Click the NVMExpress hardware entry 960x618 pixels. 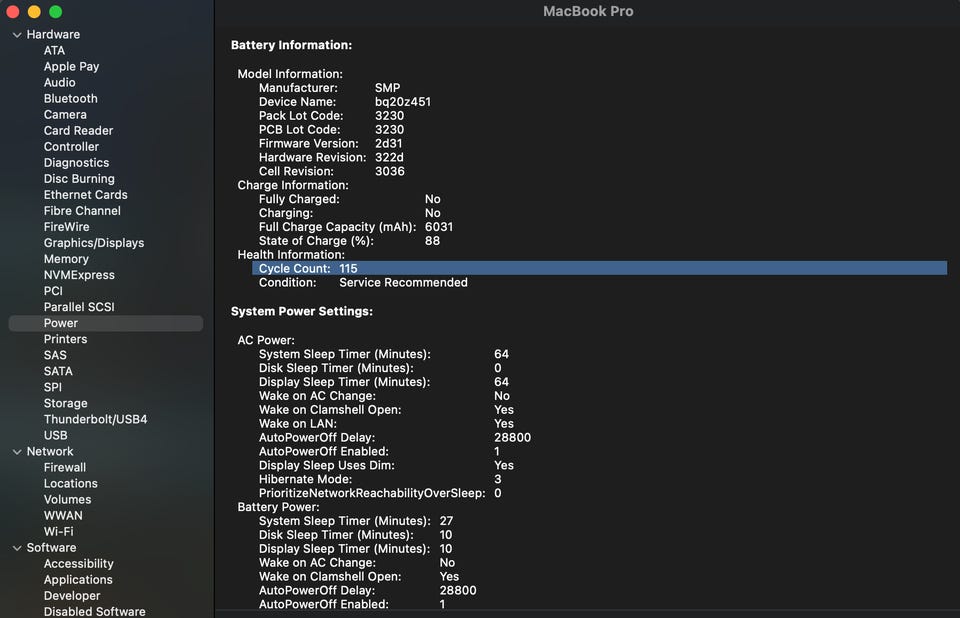[79, 275]
